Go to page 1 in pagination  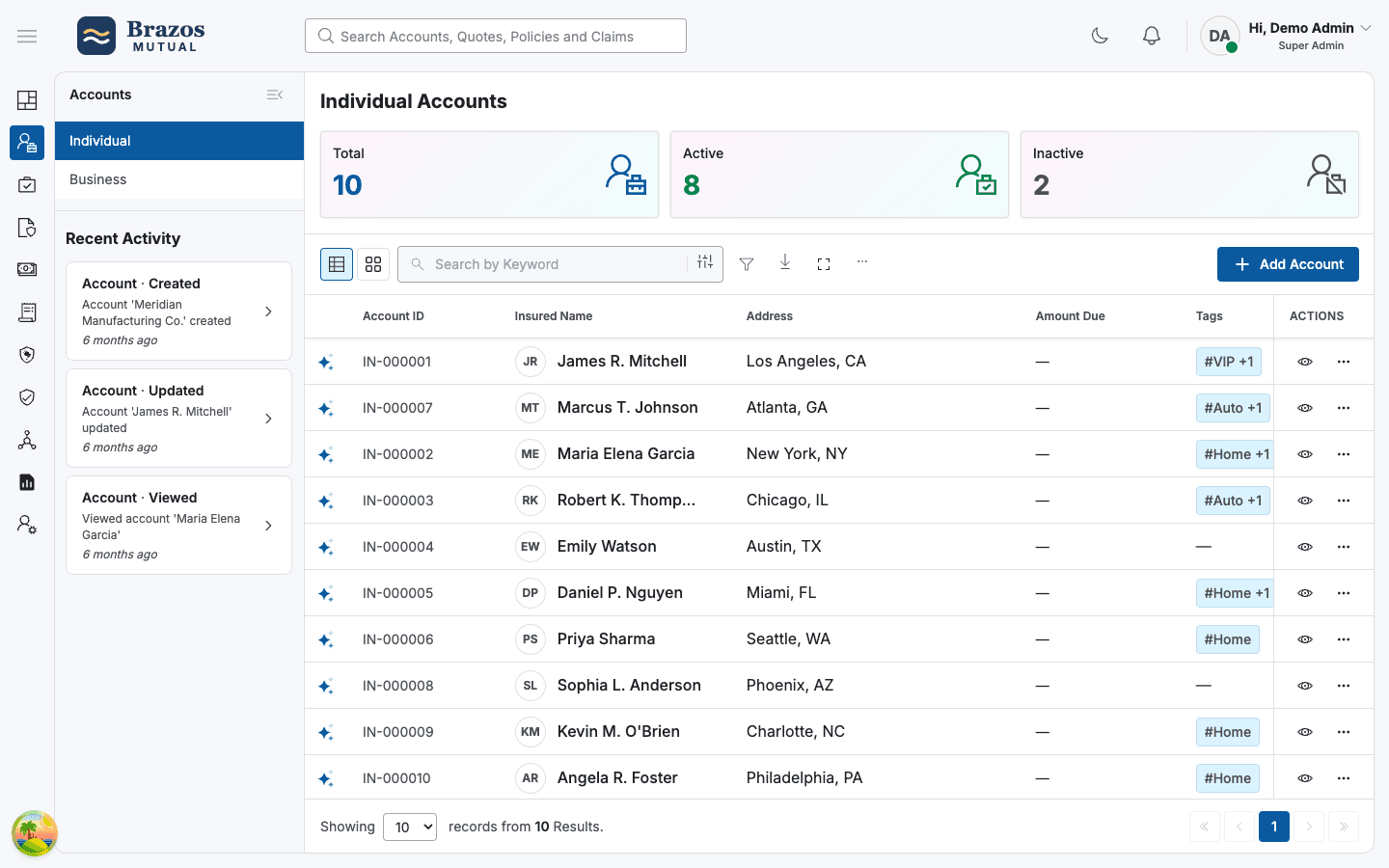pos(1274,827)
